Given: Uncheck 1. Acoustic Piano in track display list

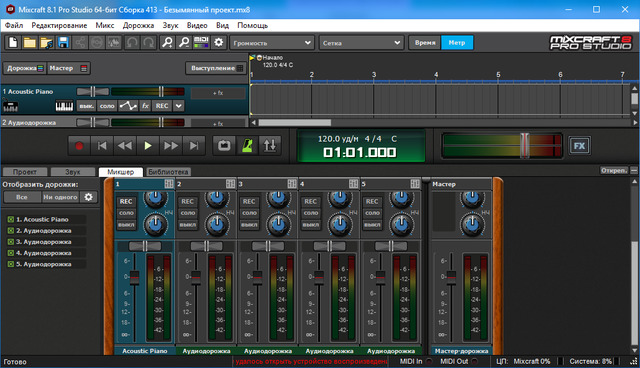Looking at the screenshot, I should coord(11,219).
